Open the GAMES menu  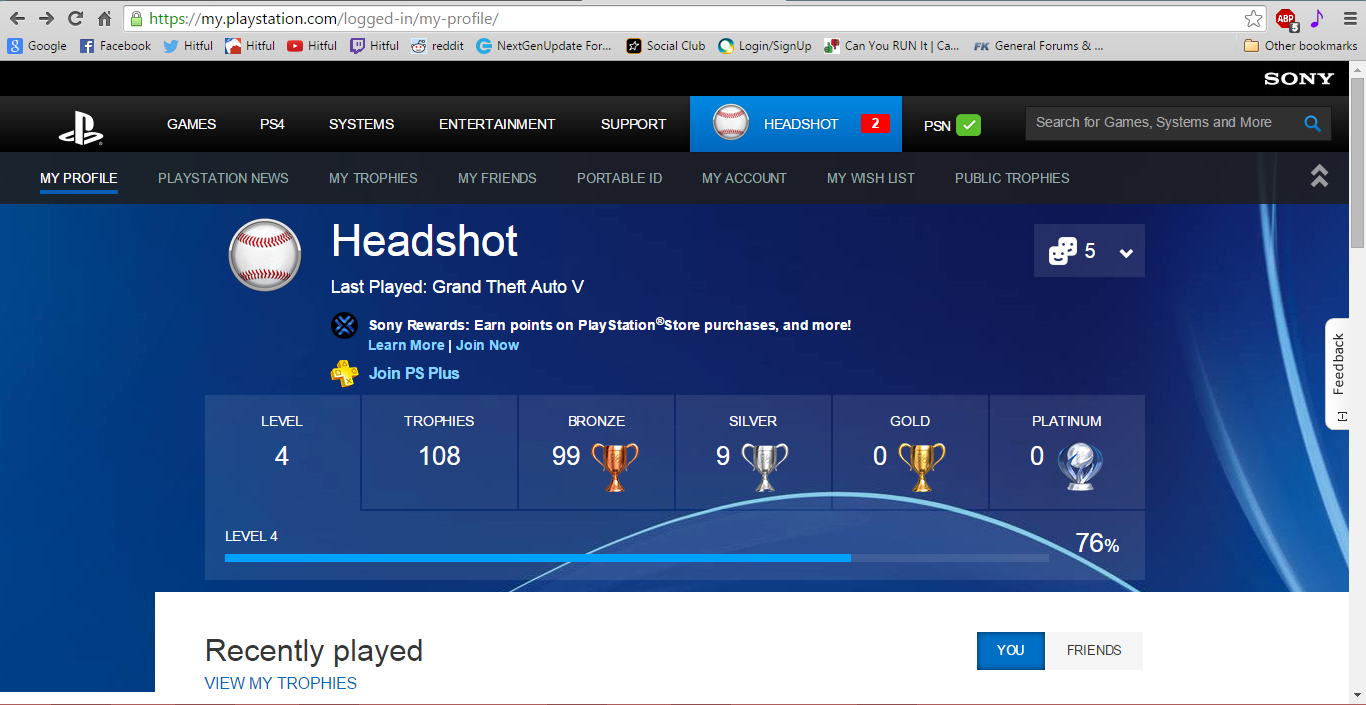tap(192, 124)
